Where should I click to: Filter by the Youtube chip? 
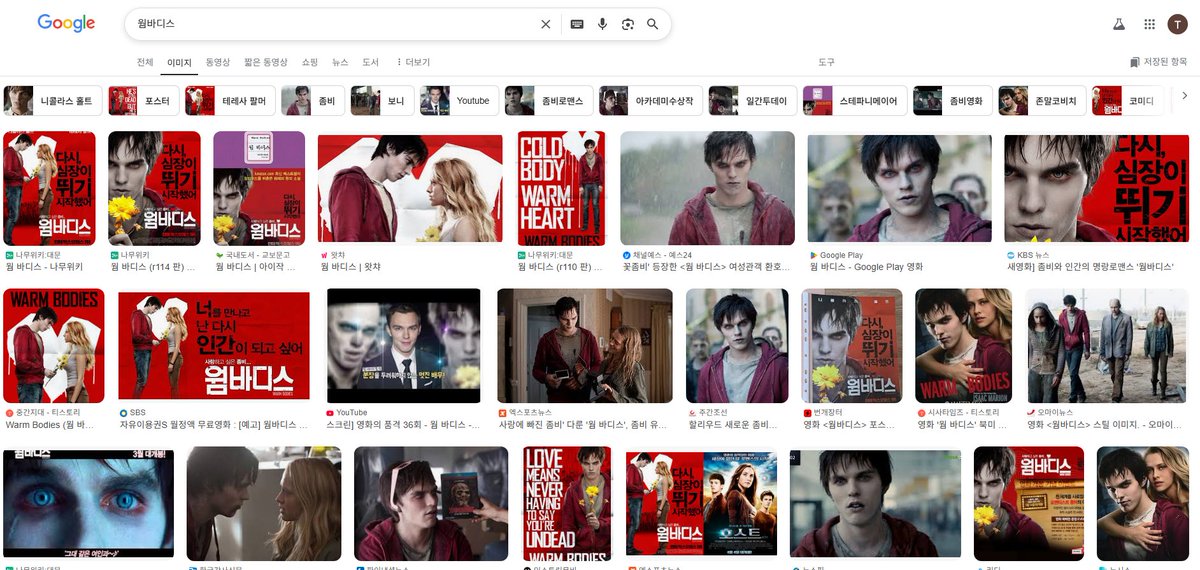tap(459, 101)
